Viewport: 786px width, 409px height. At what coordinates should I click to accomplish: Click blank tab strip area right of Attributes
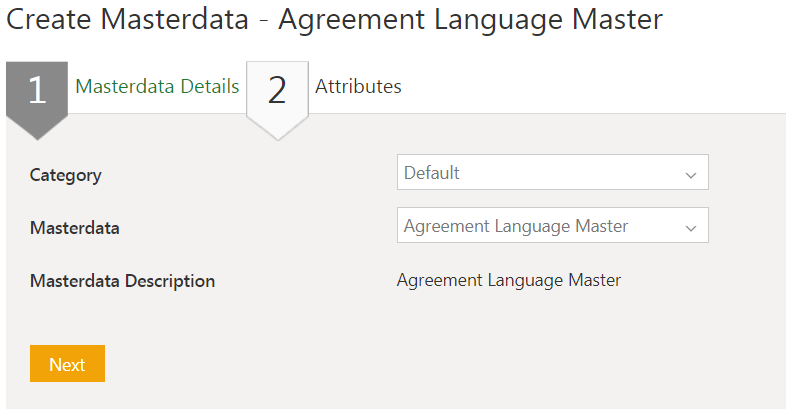600,88
